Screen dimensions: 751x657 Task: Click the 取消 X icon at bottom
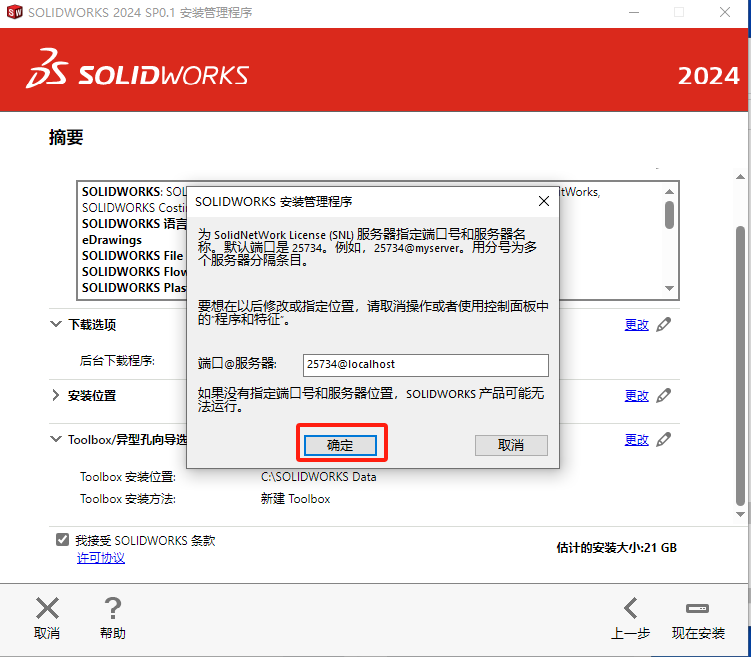click(47, 608)
